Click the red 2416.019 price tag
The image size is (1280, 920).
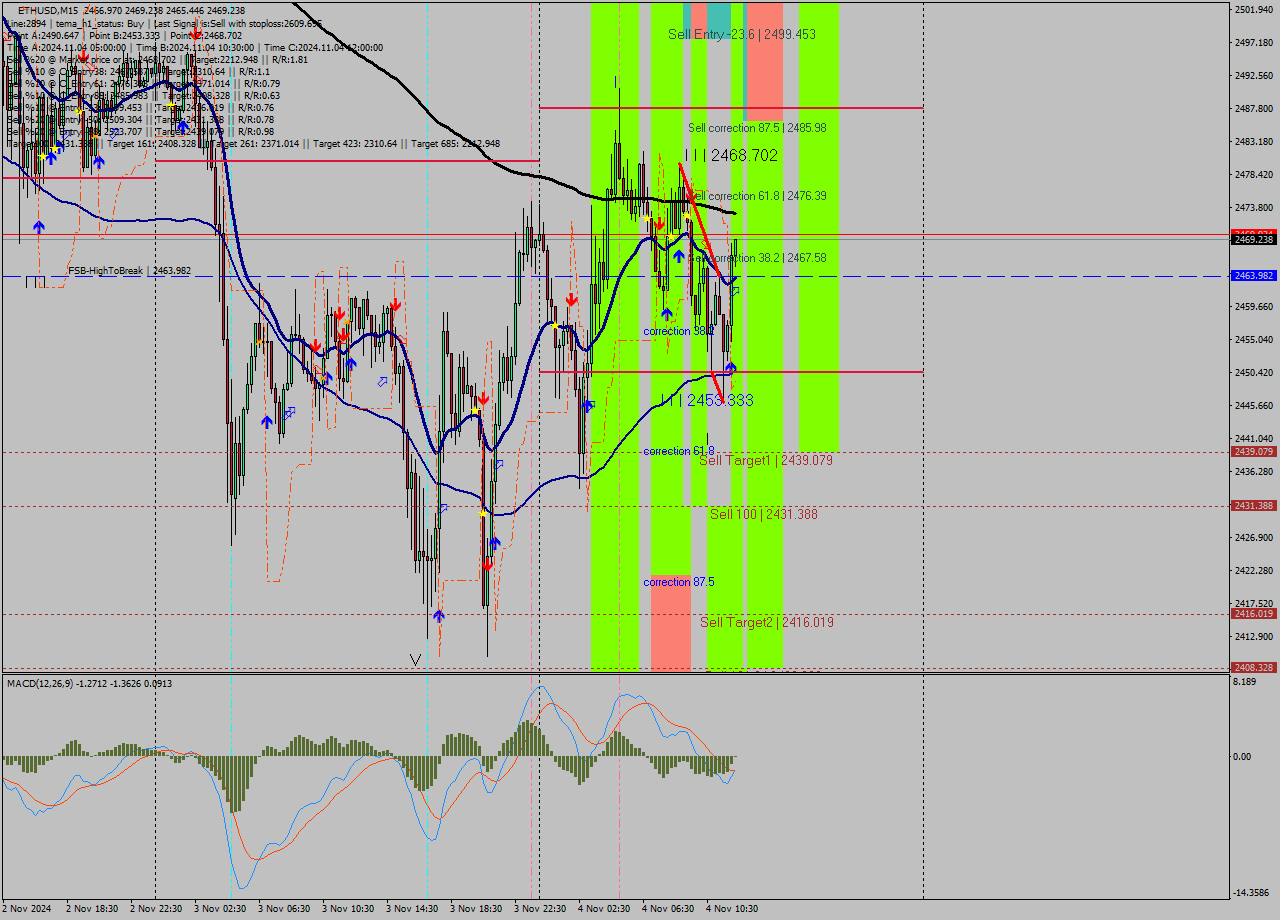tap(1254, 614)
